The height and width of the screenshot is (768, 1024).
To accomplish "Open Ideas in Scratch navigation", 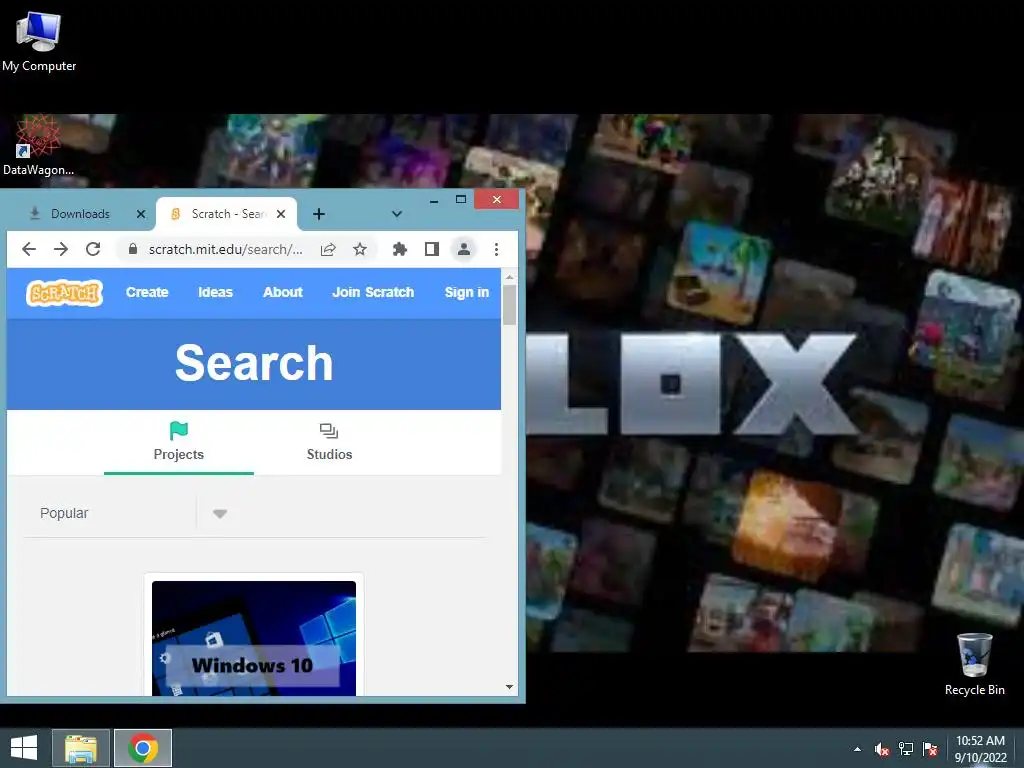I will coord(216,293).
